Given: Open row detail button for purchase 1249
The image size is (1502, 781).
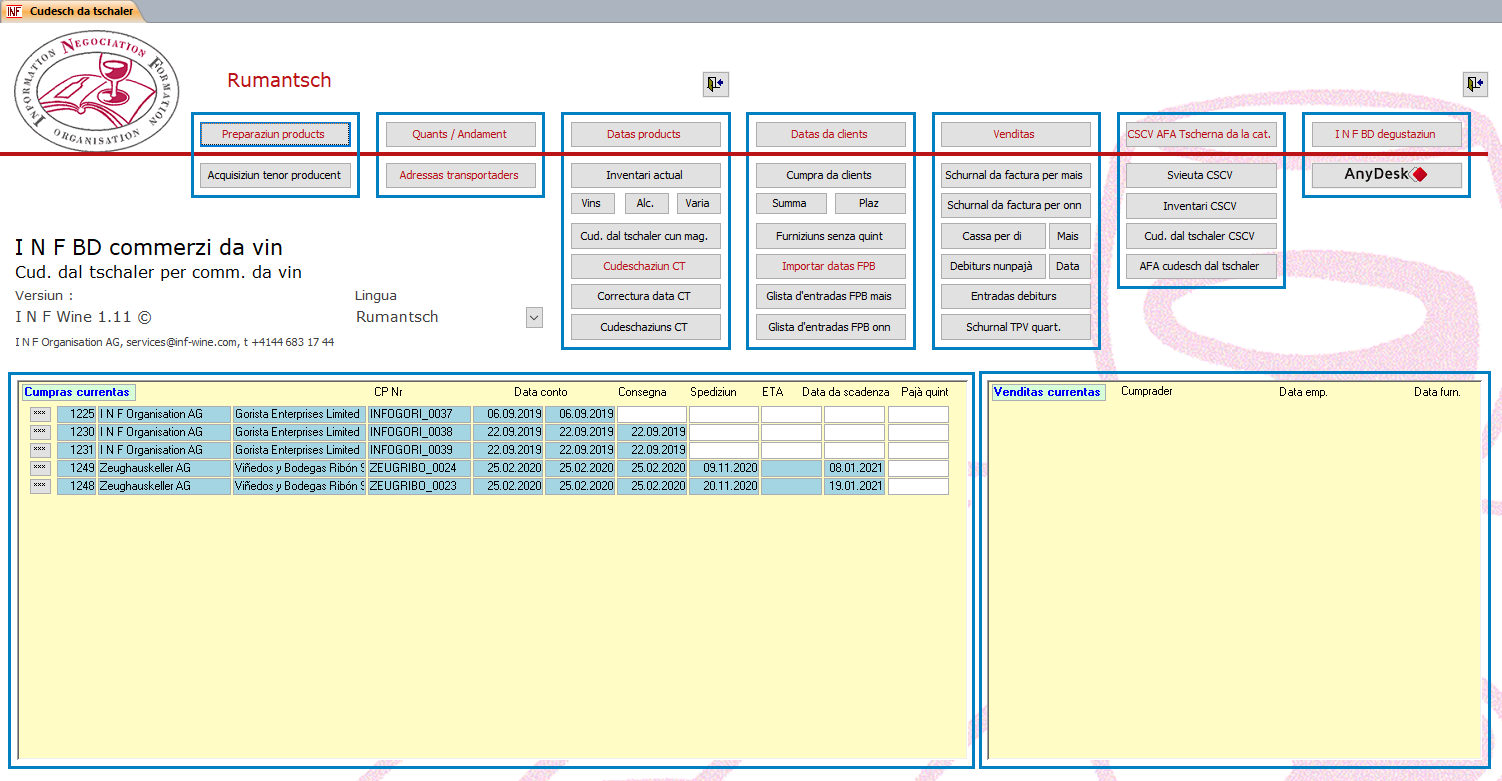Looking at the screenshot, I should [40, 468].
